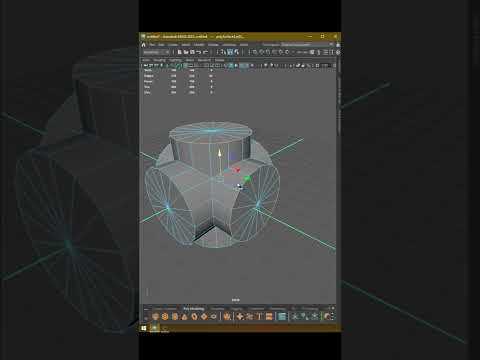
Task: Create a polygon torus from the shelf
Action: pos(194,316)
